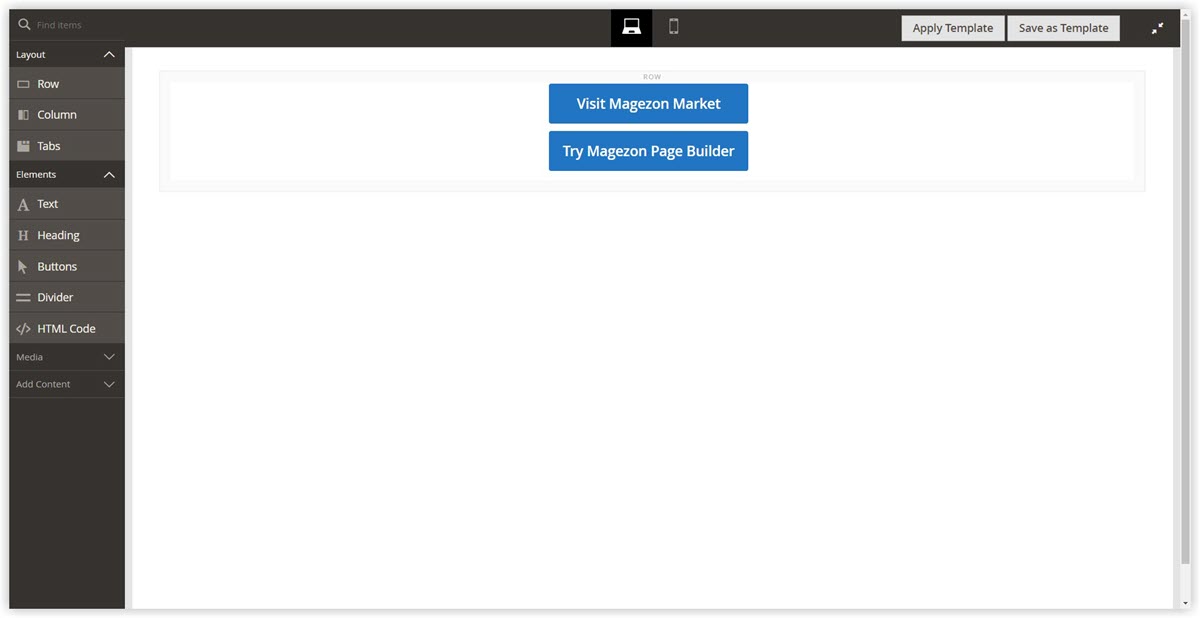Viewport: 1200px width, 618px height.
Task: Click the Save as Template button
Action: pos(1063,27)
